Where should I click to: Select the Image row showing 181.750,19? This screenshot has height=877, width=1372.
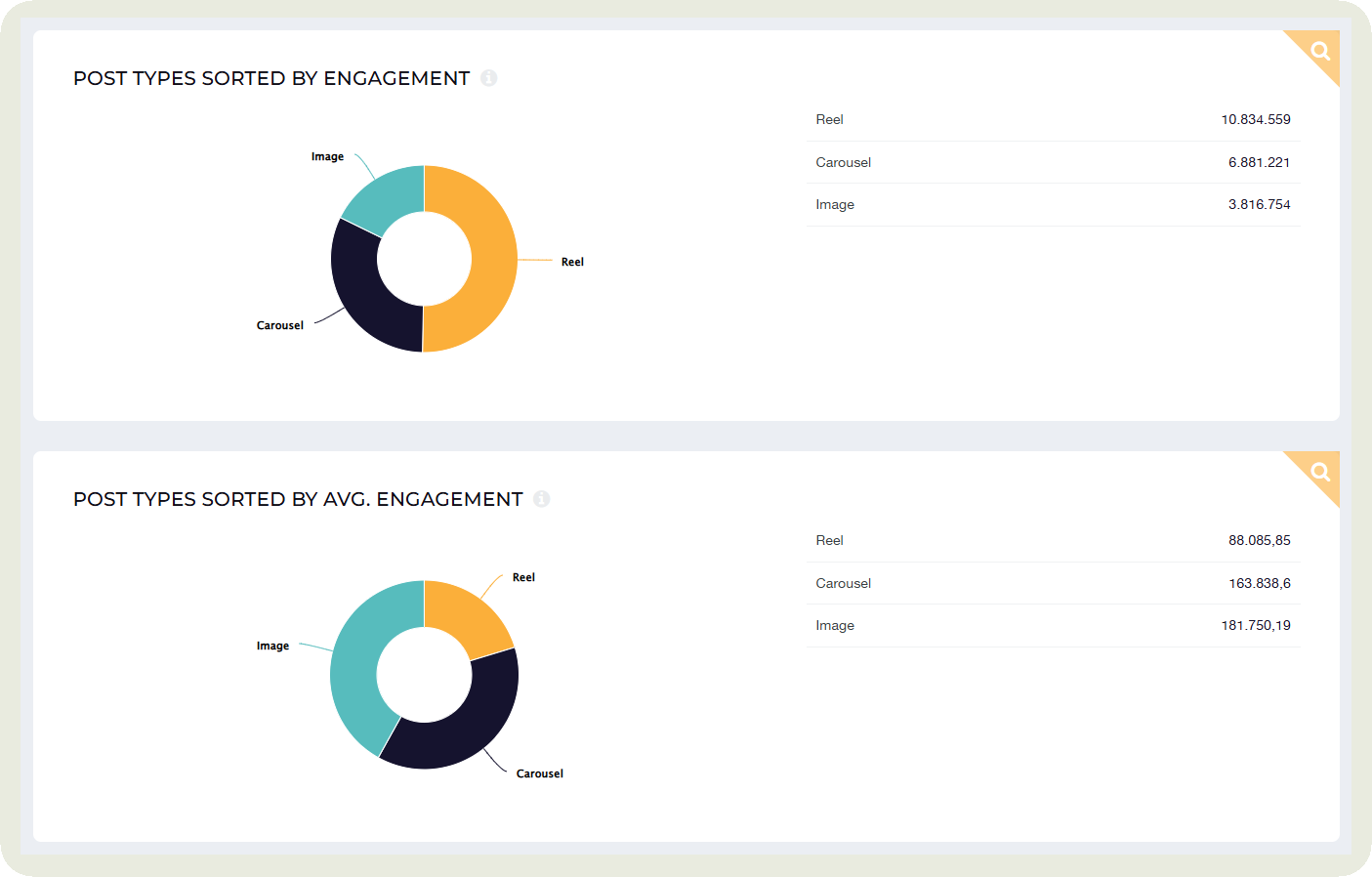coord(1053,625)
